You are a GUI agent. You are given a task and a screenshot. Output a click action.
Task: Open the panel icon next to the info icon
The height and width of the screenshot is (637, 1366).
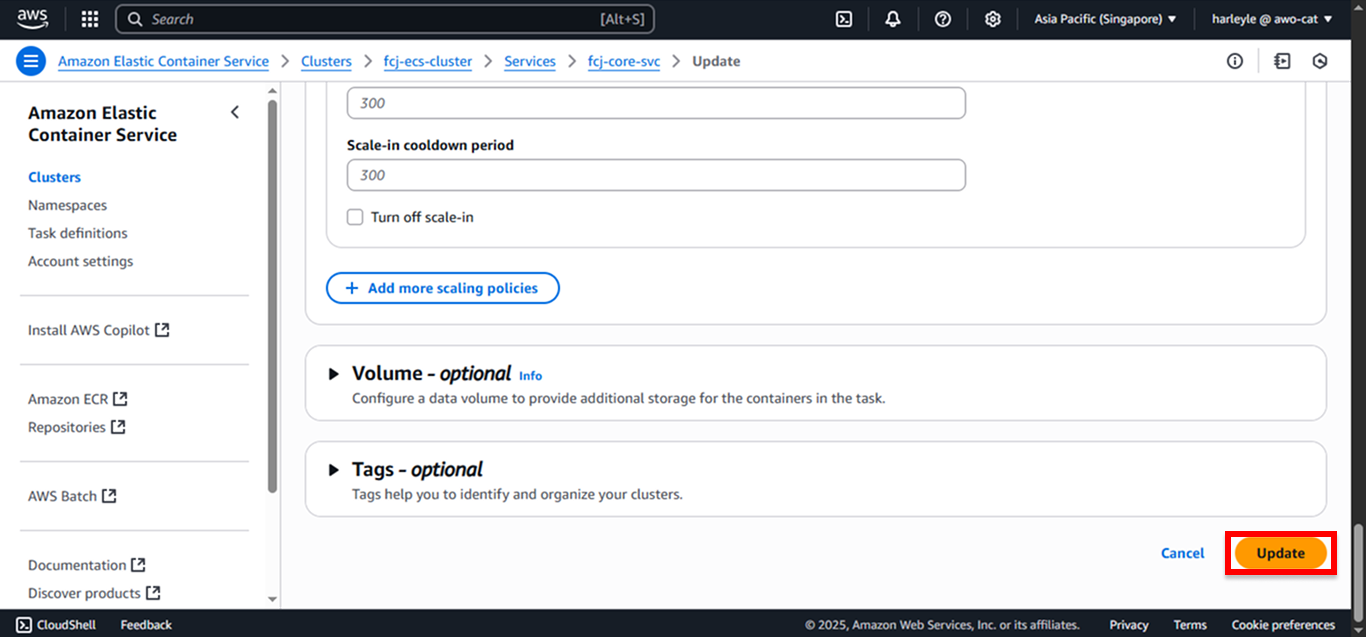pyautogui.click(x=1282, y=61)
